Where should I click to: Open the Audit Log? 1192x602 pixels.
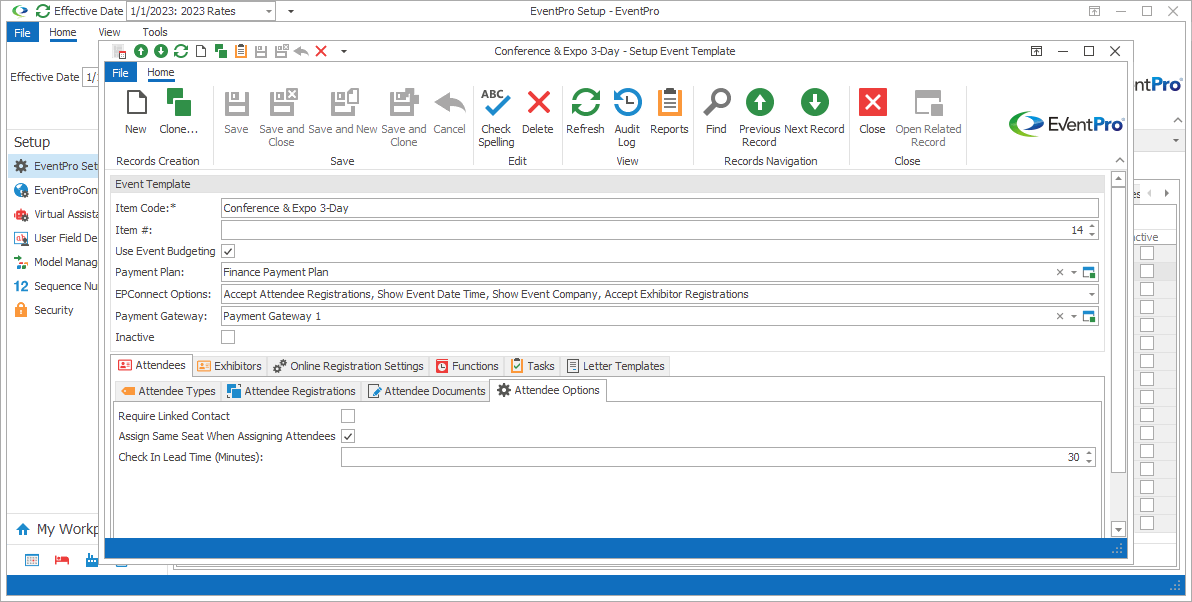click(x=627, y=117)
